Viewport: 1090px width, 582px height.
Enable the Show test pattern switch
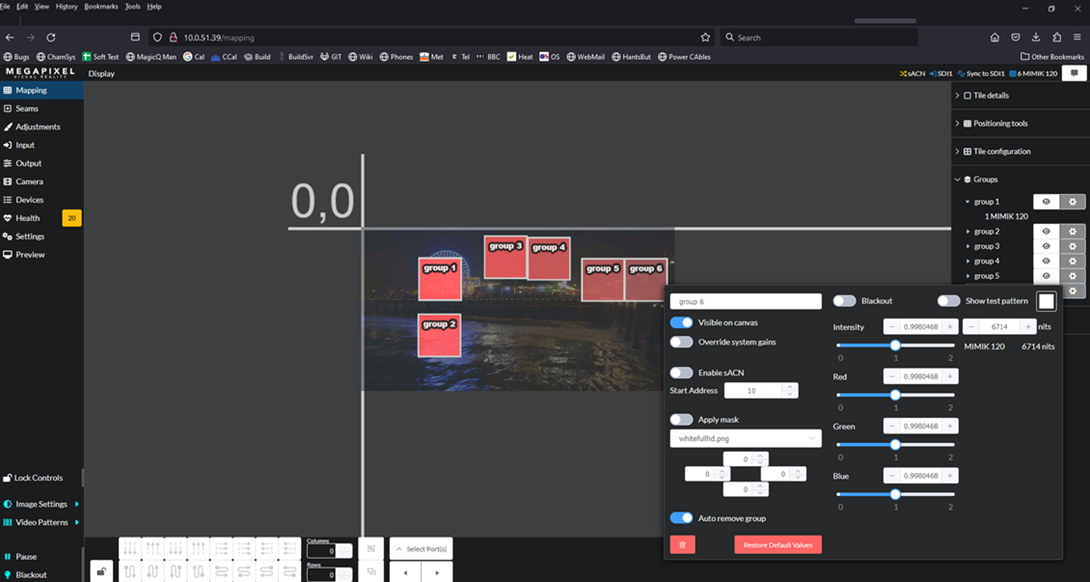[x=949, y=301]
